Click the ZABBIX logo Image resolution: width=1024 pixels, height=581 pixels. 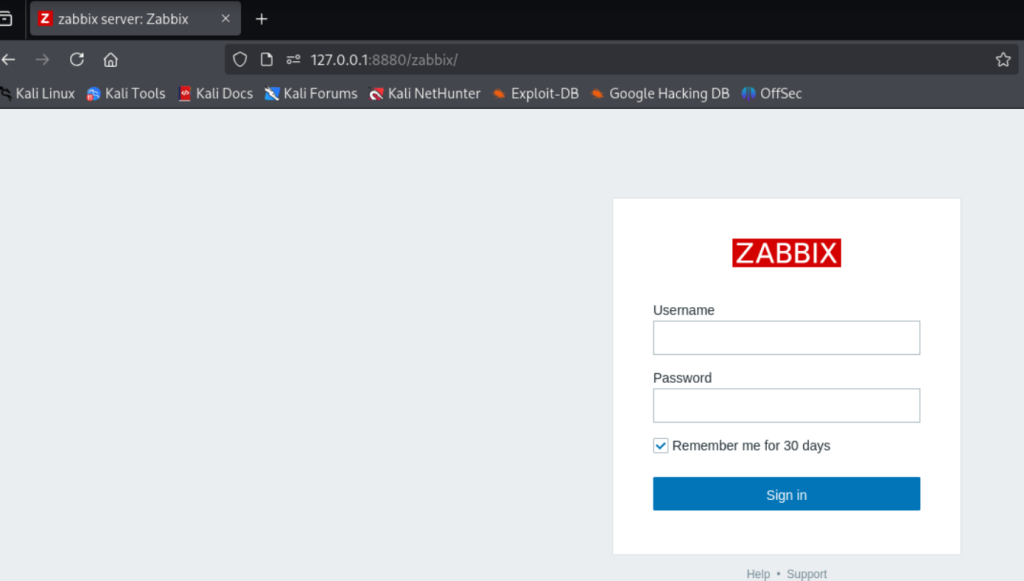tap(786, 253)
